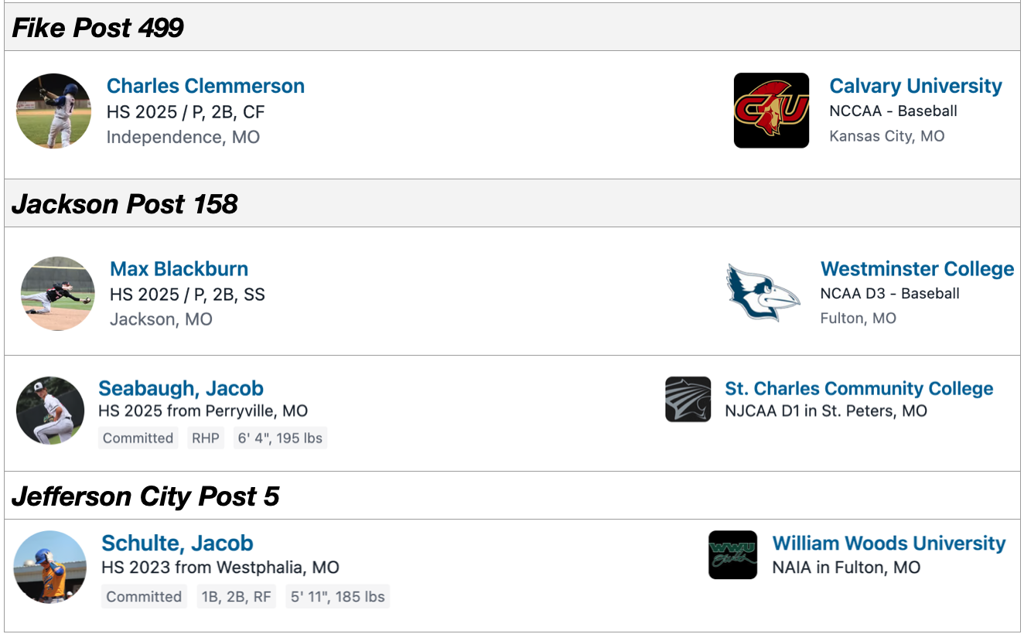1024x634 pixels.
Task: Open Max Blackburn player link
Action: (x=179, y=269)
